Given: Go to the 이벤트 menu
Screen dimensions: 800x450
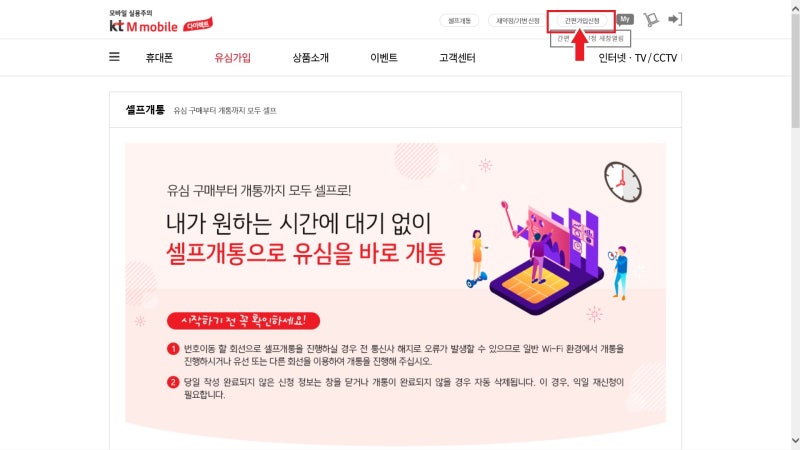Looking at the screenshot, I should point(384,58).
